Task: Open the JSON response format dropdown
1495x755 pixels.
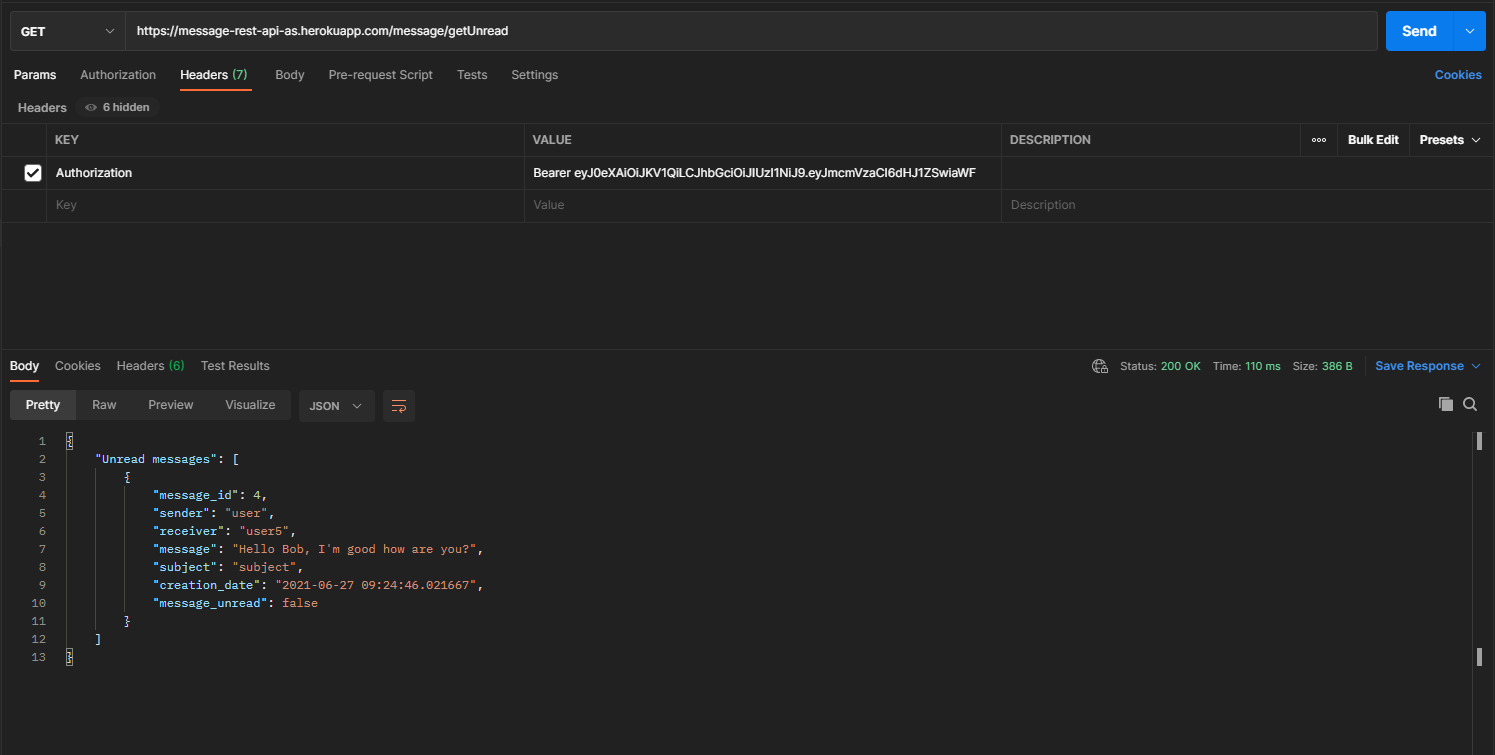Action: (x=336, y=405)
